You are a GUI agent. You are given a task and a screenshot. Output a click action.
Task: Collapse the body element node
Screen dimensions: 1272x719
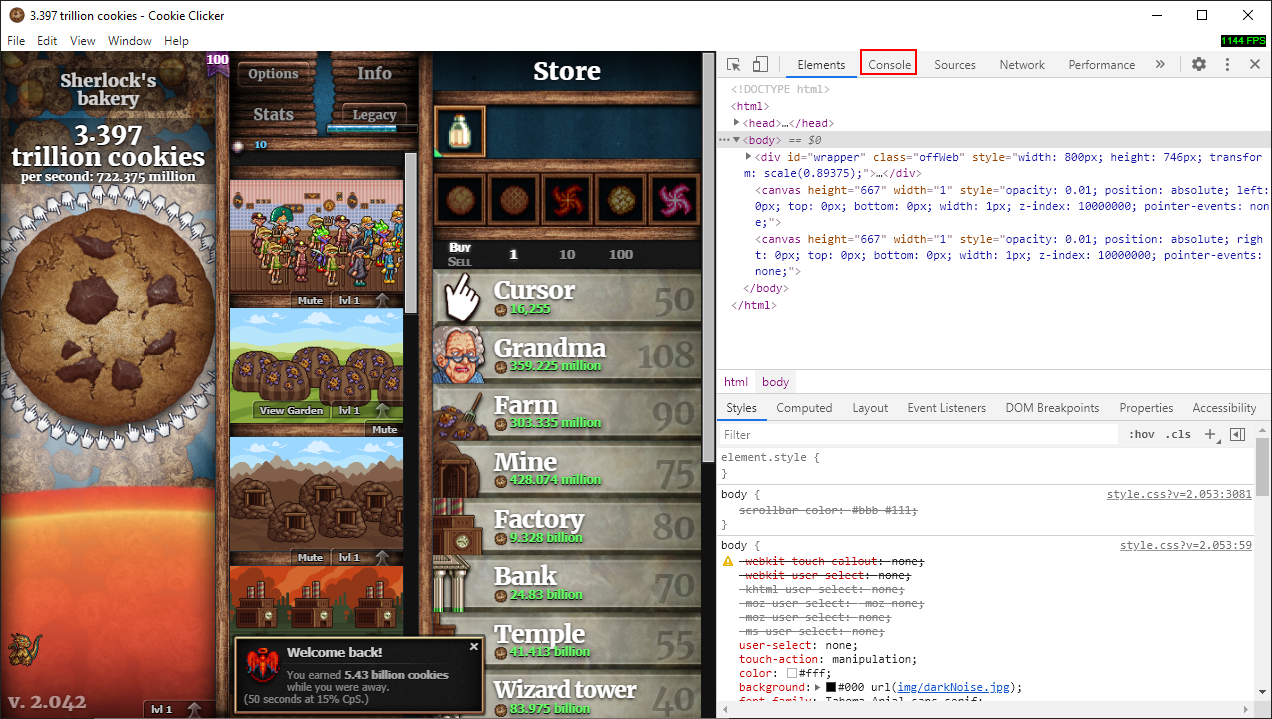coord(737,140)
